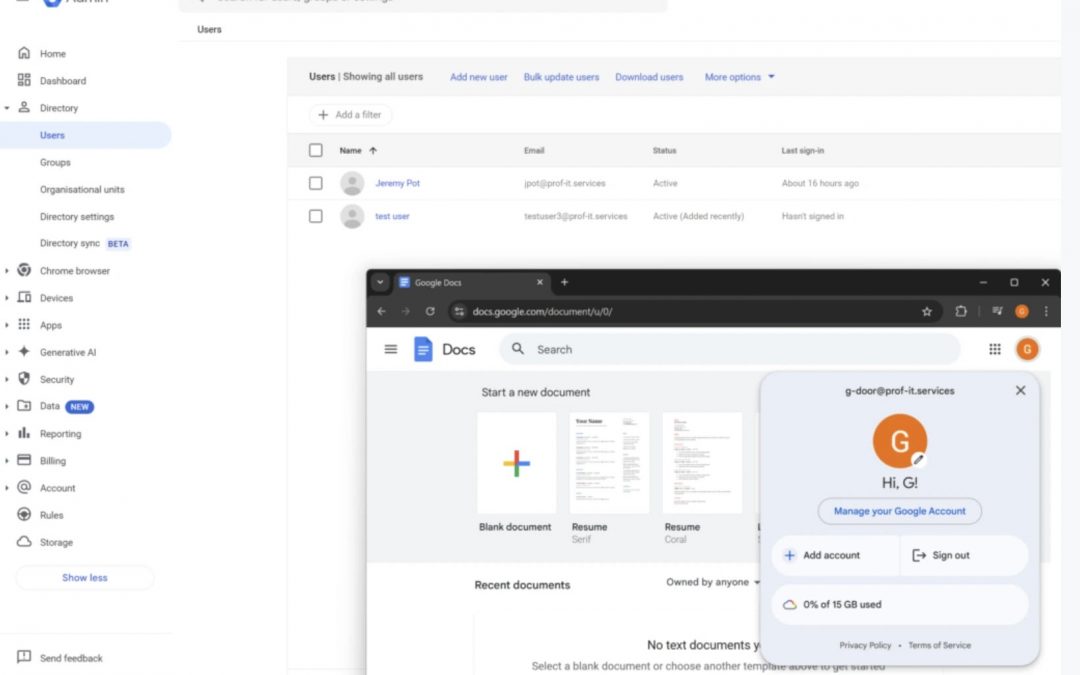Click the Reporting bar chart icon
This screenshot has width=1080, height=675.
tap(24, 433)
